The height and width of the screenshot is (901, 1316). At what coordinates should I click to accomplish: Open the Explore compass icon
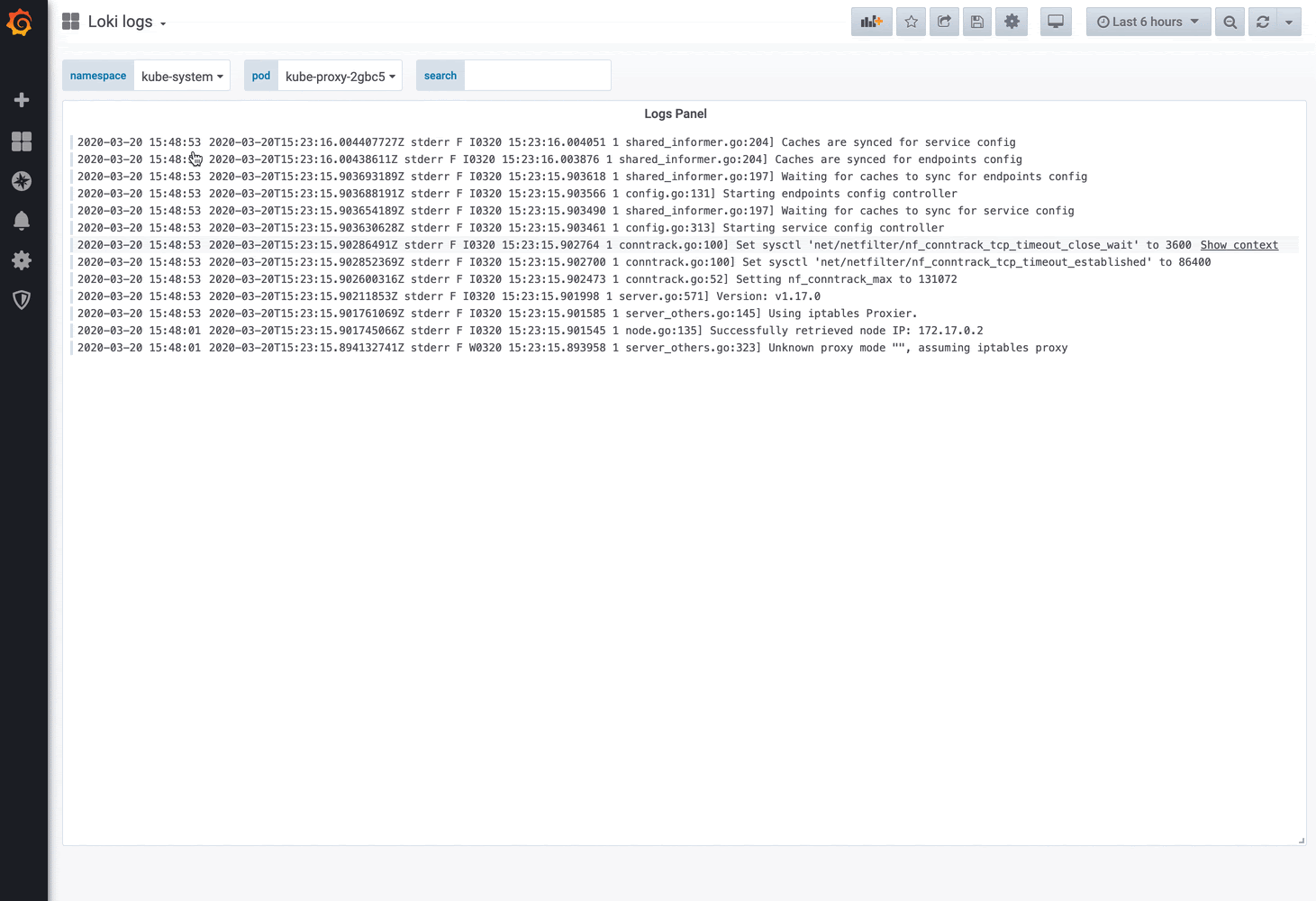22,181
